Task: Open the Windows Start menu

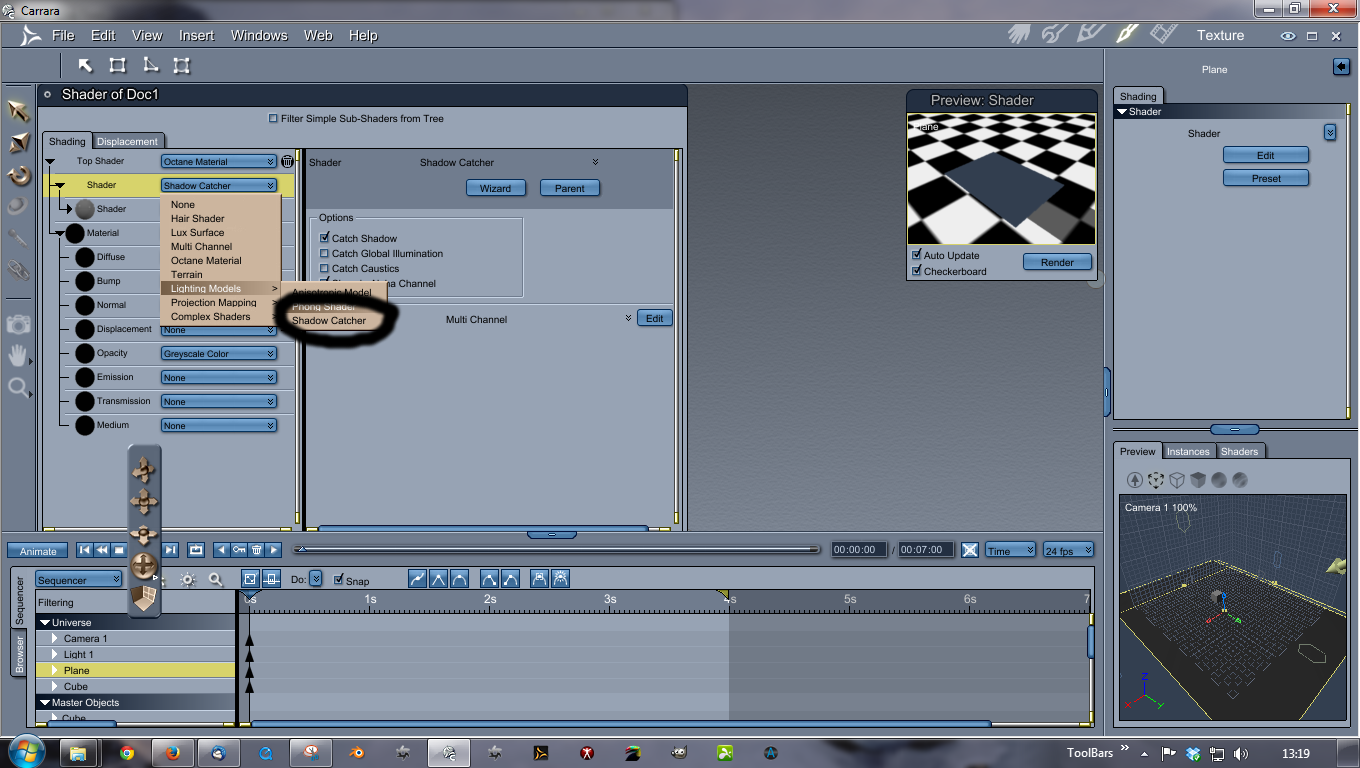Action: coord(25,751)
